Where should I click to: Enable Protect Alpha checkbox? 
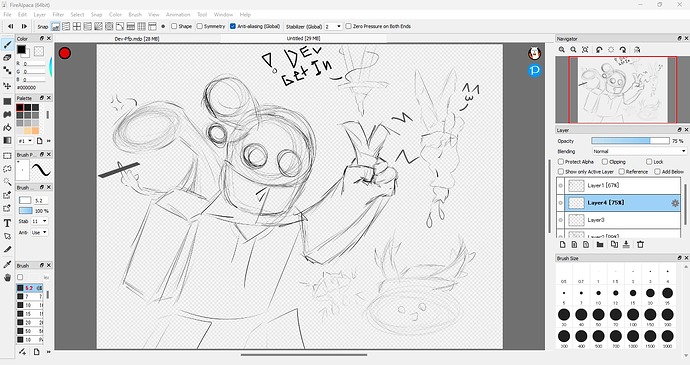[561, 162]
